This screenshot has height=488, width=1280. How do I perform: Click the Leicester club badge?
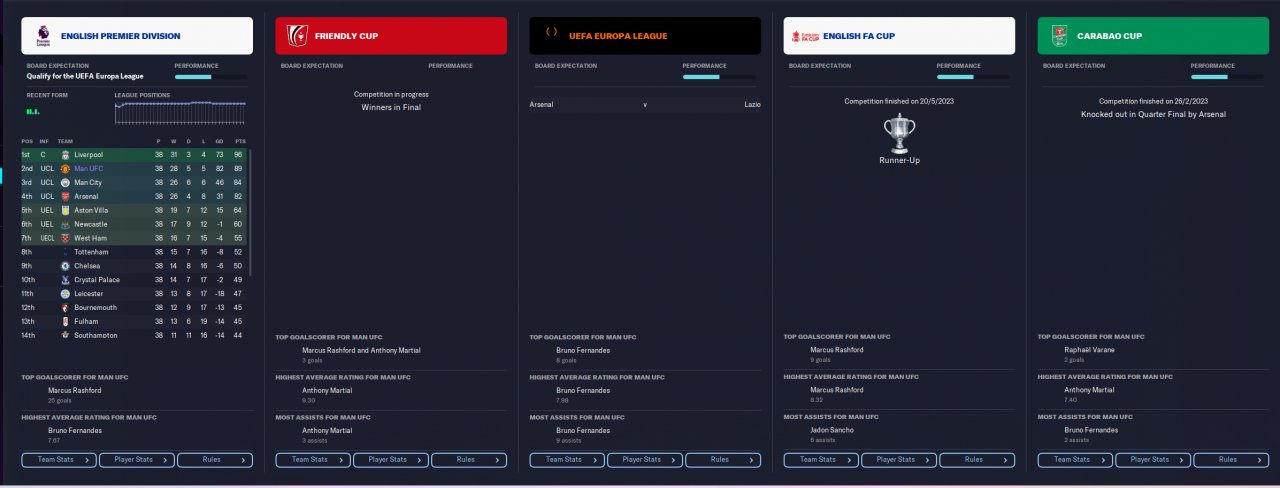coord(65,294)
